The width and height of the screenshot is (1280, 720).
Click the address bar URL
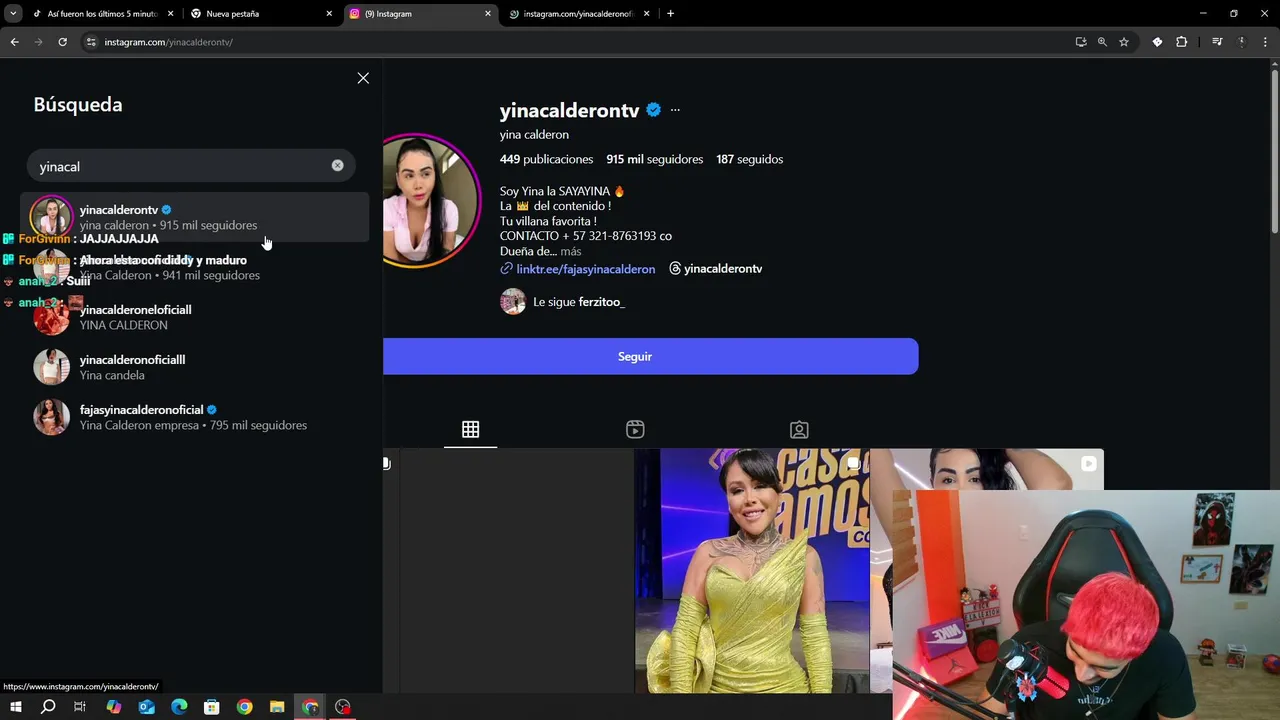(169, 42)
